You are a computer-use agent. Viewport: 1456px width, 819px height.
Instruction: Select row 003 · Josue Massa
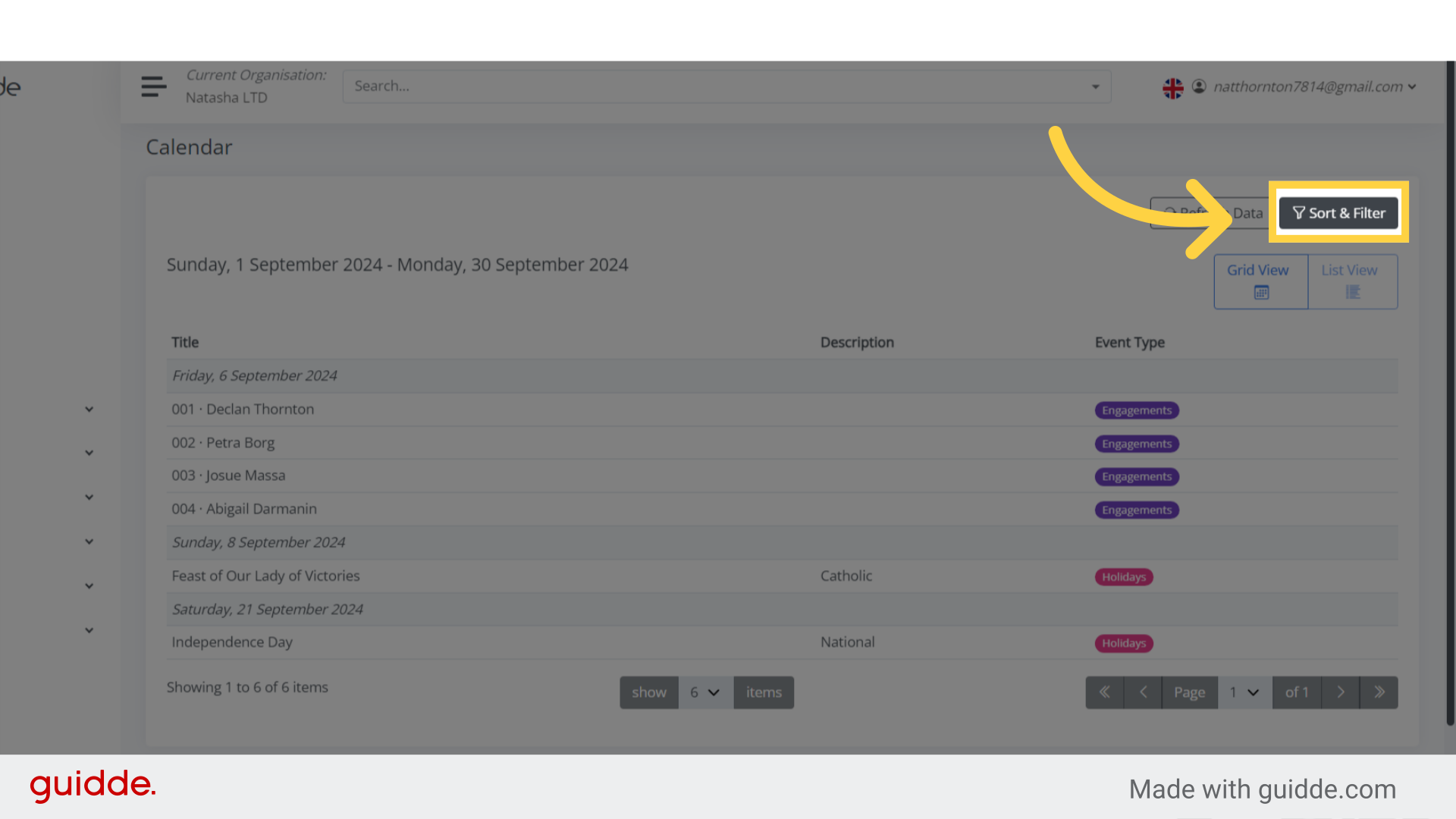[x=782, y=476]
